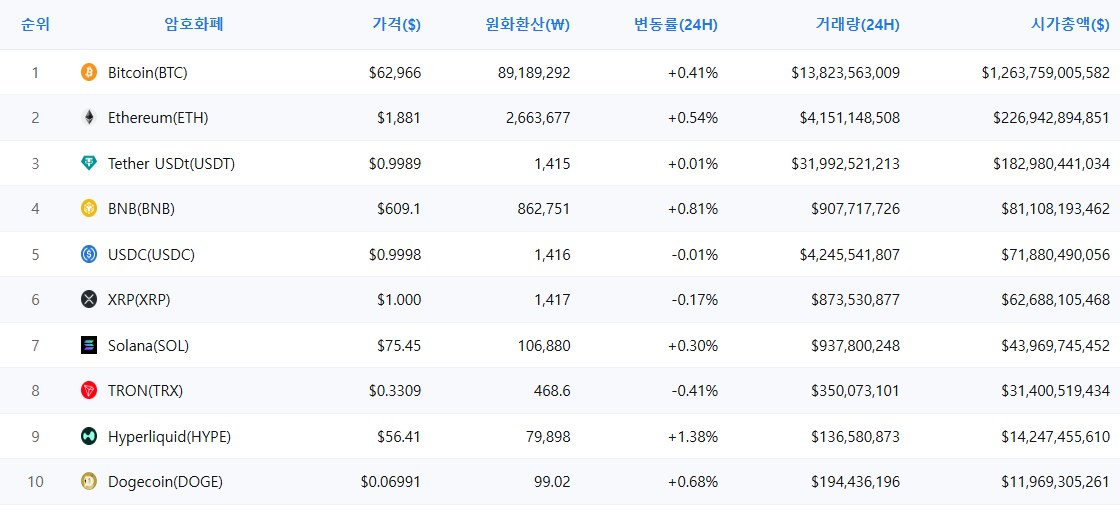Screen dimensions: 1120x514
Task: Open the Hyperliquid(HYPE) name link
Action: [169, 436]
